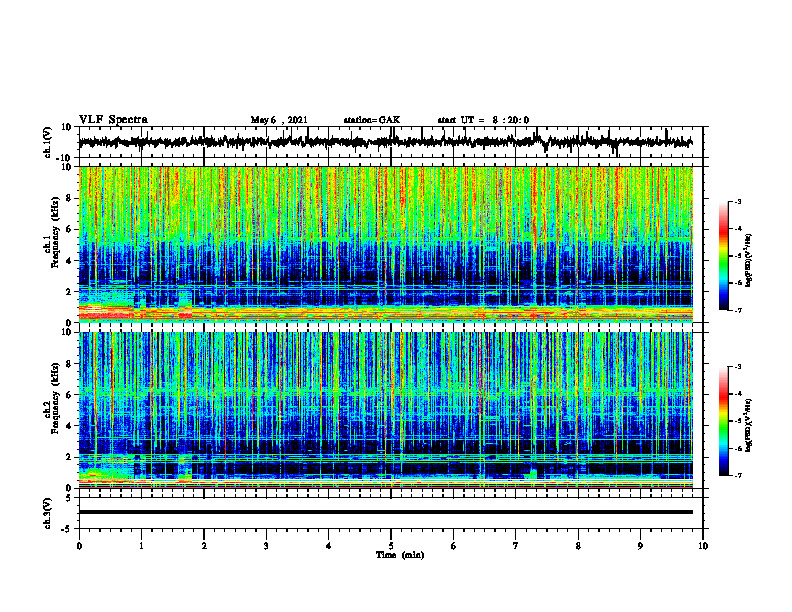
Task: Click the flat black ch.3 voltage trace
Action: (385, 512)
